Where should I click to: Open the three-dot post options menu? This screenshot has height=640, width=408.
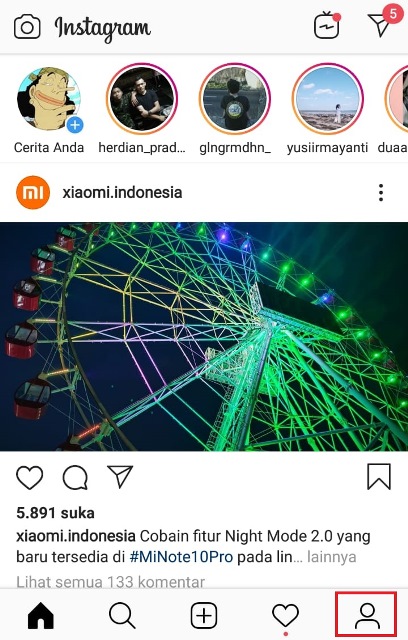pos(381,193)
